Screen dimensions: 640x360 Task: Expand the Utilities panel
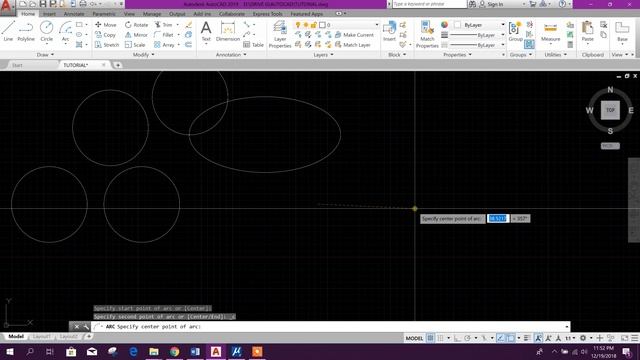(x=555, y=54)
